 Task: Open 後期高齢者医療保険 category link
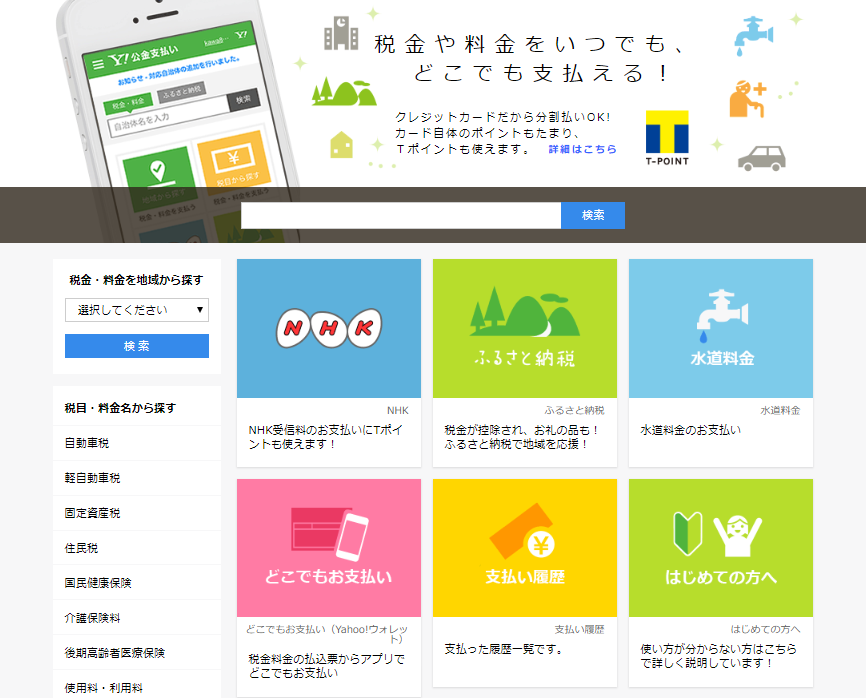tap(137, 653)
